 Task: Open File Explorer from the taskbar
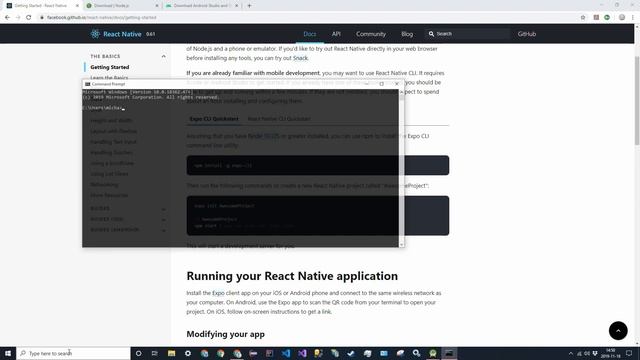[171, 353]
